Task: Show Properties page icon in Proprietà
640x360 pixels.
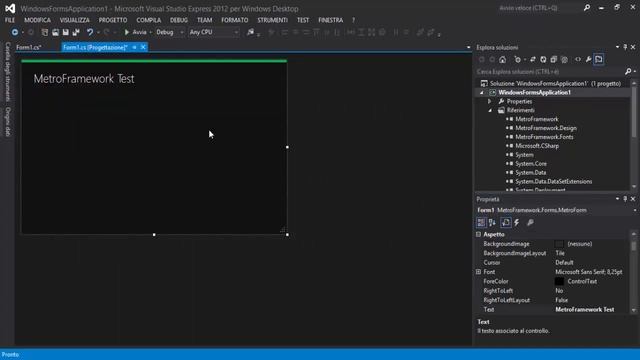Action: (506, 222)
